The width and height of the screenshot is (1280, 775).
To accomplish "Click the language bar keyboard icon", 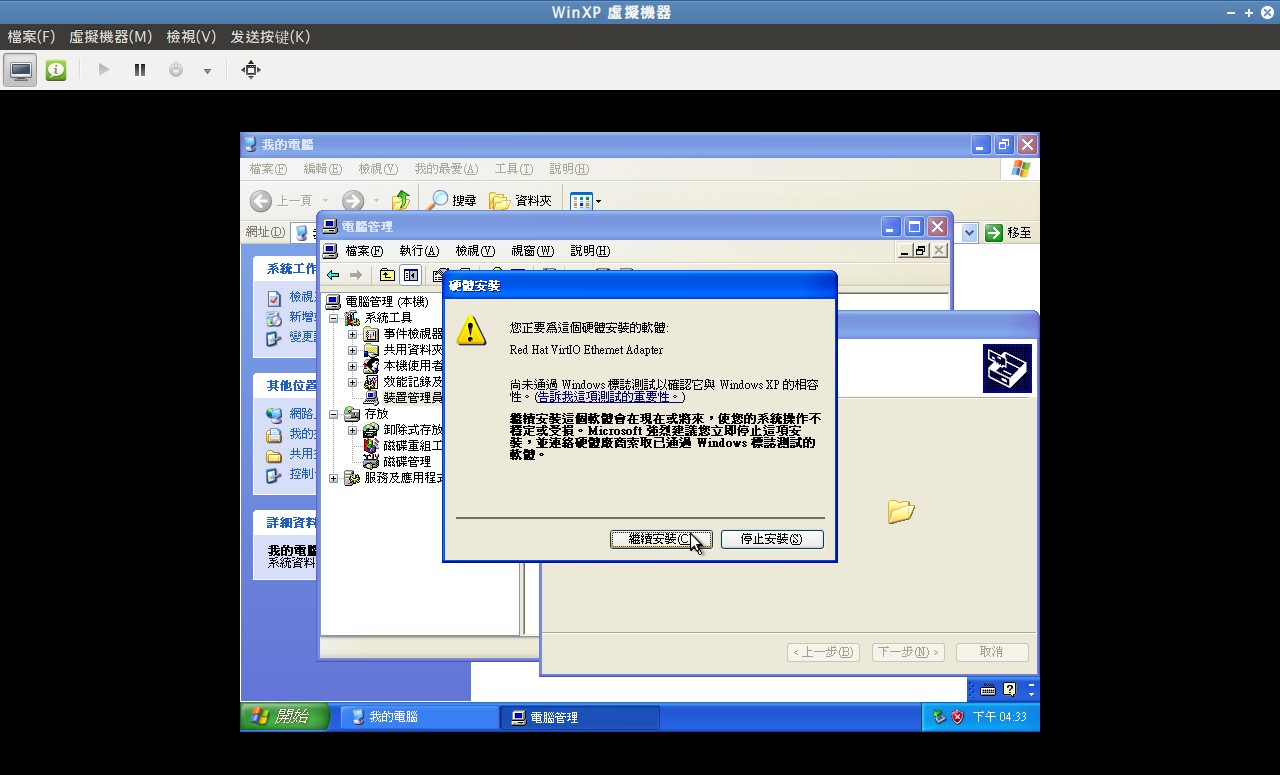I will click(x=988, y=690).
